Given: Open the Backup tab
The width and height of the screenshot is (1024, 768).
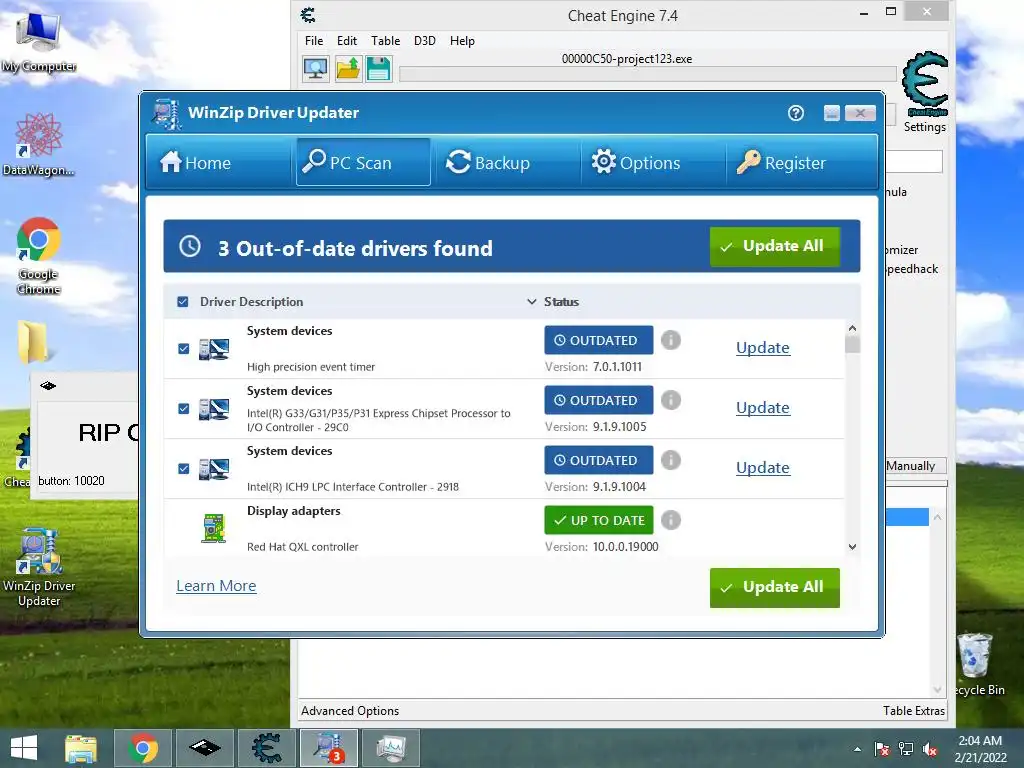Looking at the screenshot, I should pyautogui.click(x=488, y=162).
